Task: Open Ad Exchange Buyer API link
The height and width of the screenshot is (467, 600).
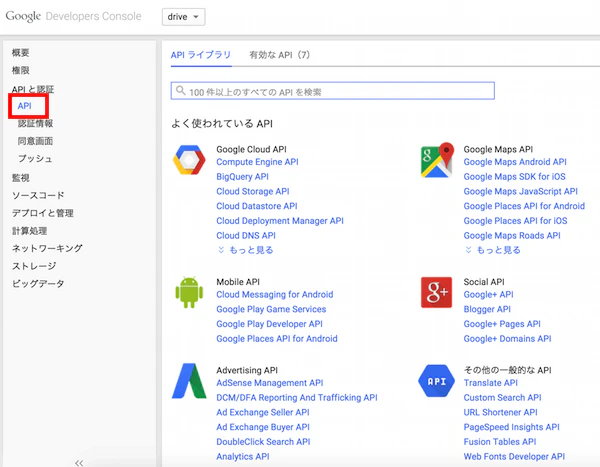Action: pos(263,427)
